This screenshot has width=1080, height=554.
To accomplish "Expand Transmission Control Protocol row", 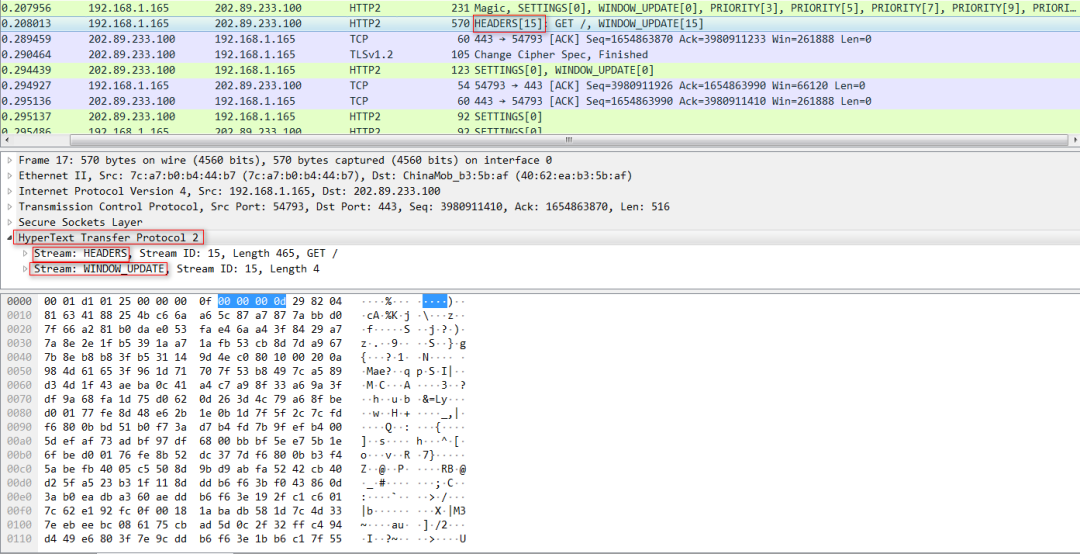I will coord(10,207).
